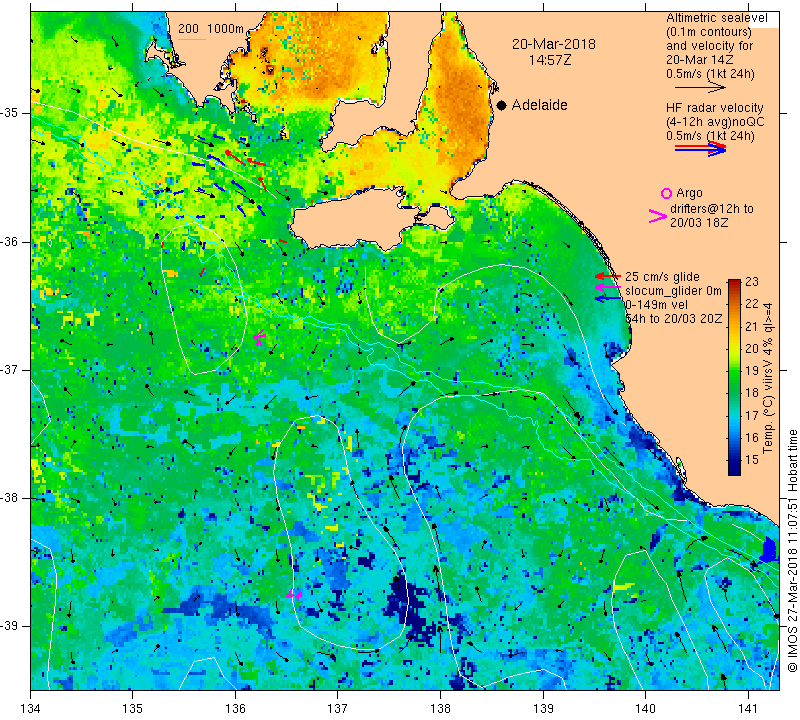Image resolution: width=800 pixels, height=720 pixels.
Task: Click the 'slocum_glider 0m' legend text
Action: coord(673,291)
